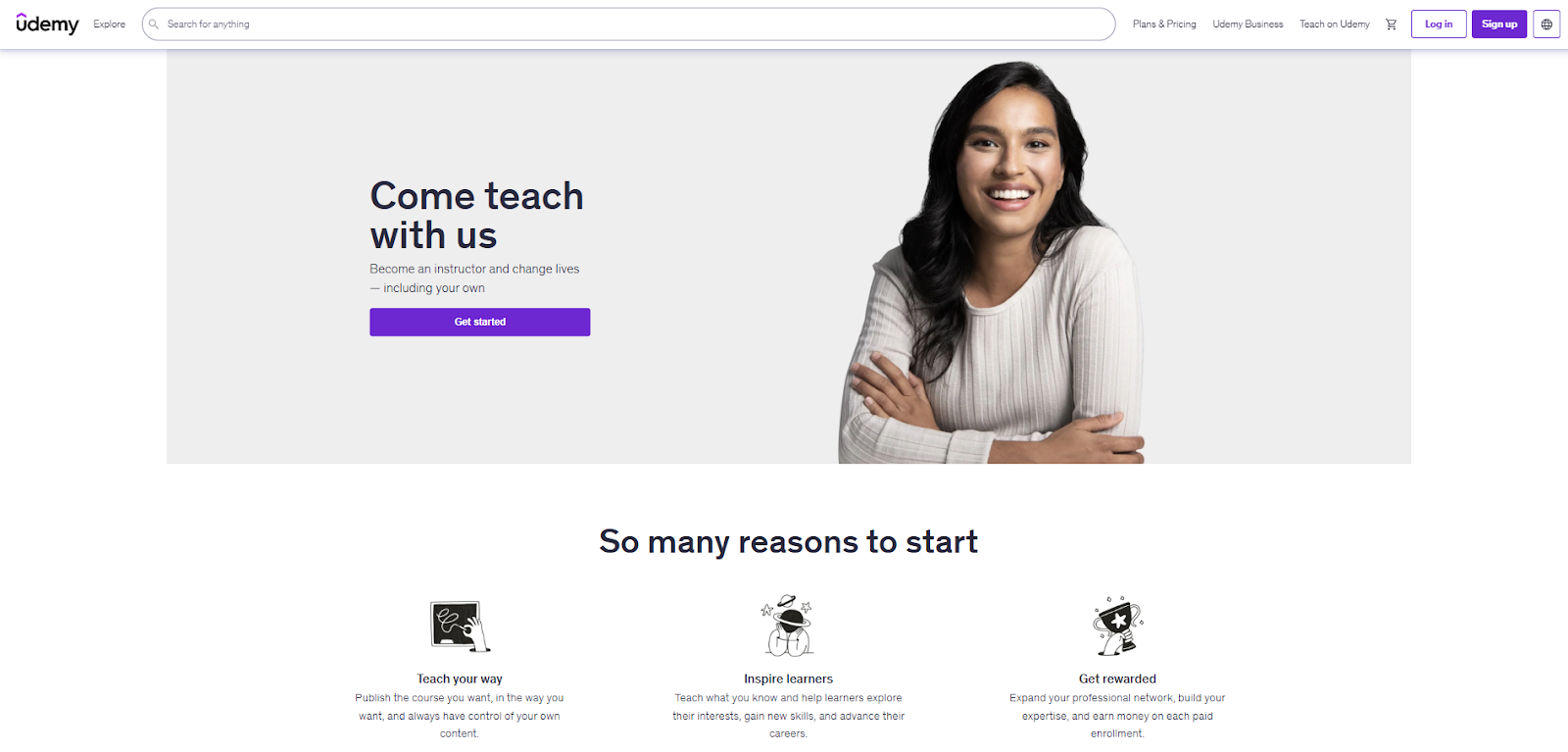Click the Get rewarded heading
This screenshot has width=1568, height=752.
tap(1117, 678)
